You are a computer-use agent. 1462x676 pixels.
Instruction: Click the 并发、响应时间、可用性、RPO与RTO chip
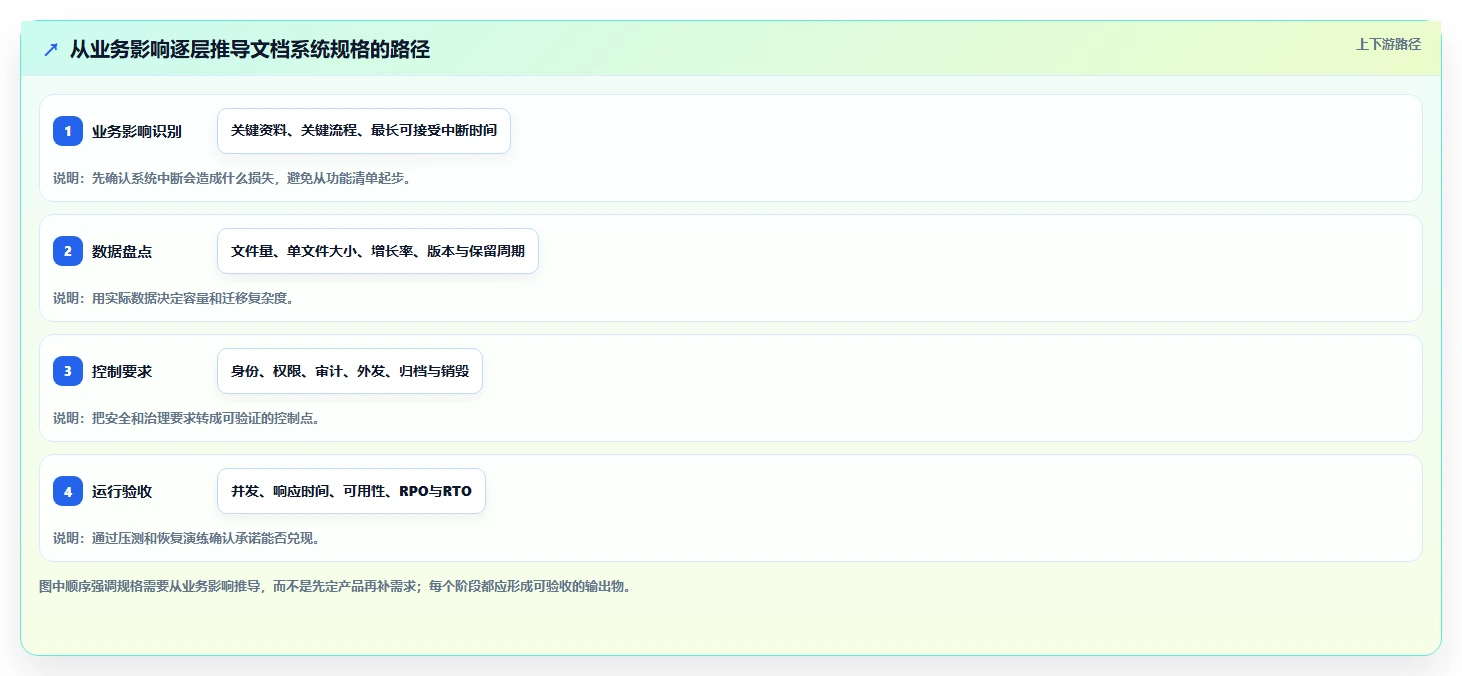tap(351, 491)
